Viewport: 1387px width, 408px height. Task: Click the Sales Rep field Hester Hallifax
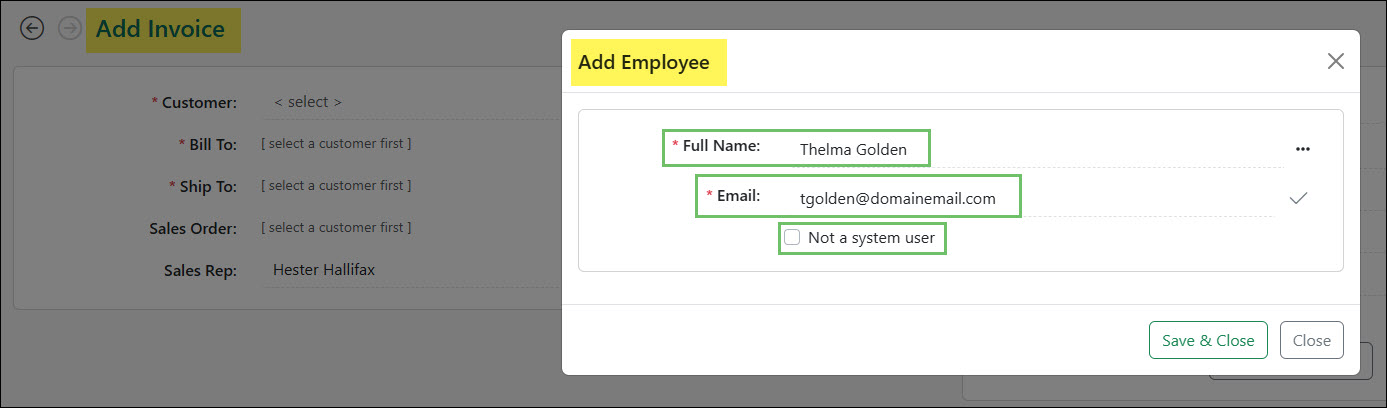point(410,270)
